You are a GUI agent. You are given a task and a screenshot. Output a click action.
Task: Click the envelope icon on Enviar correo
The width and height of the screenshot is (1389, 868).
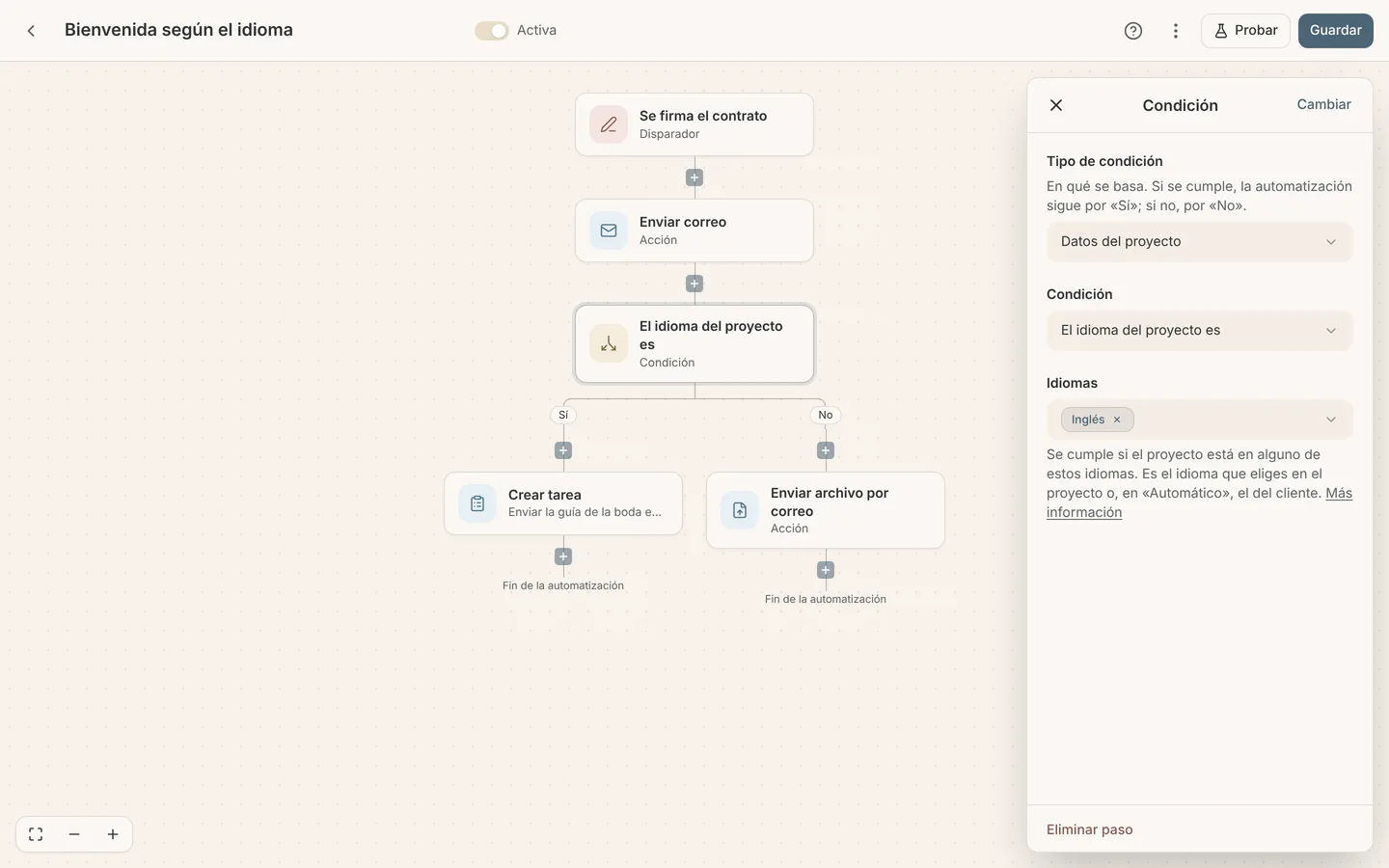tap(609, 231)
